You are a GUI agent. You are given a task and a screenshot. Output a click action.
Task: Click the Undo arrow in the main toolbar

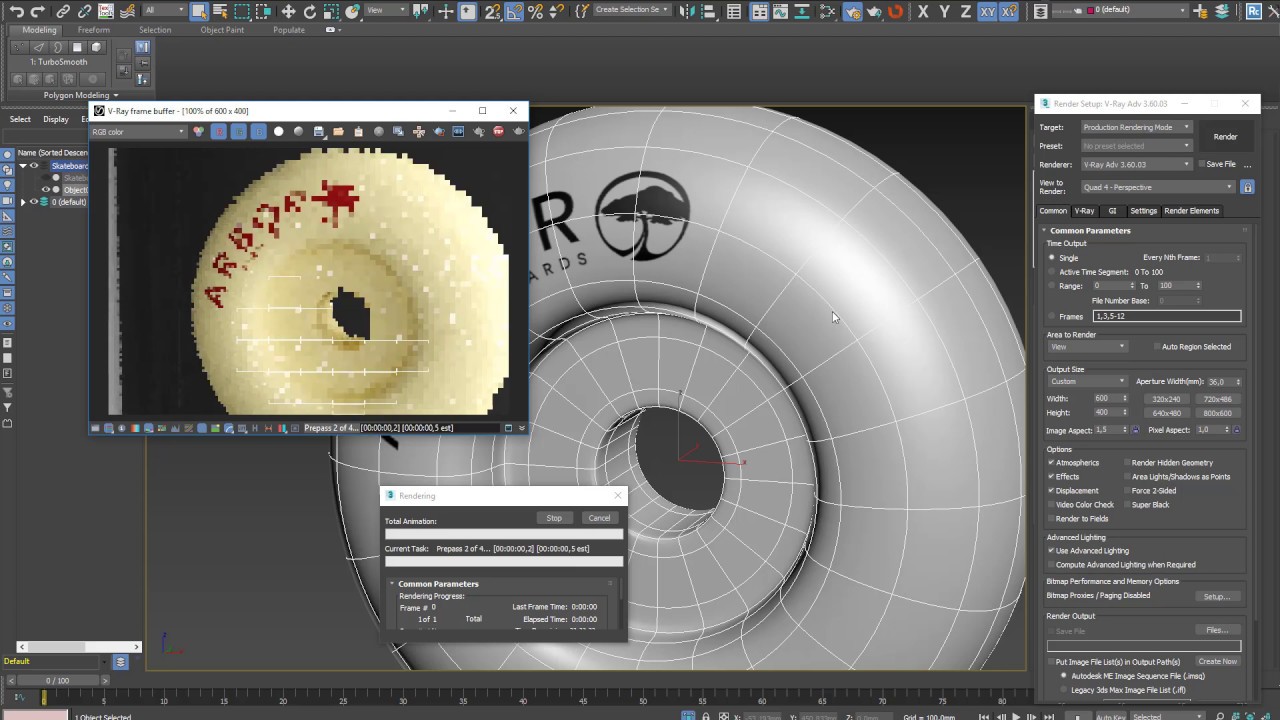tap(15, 11)
